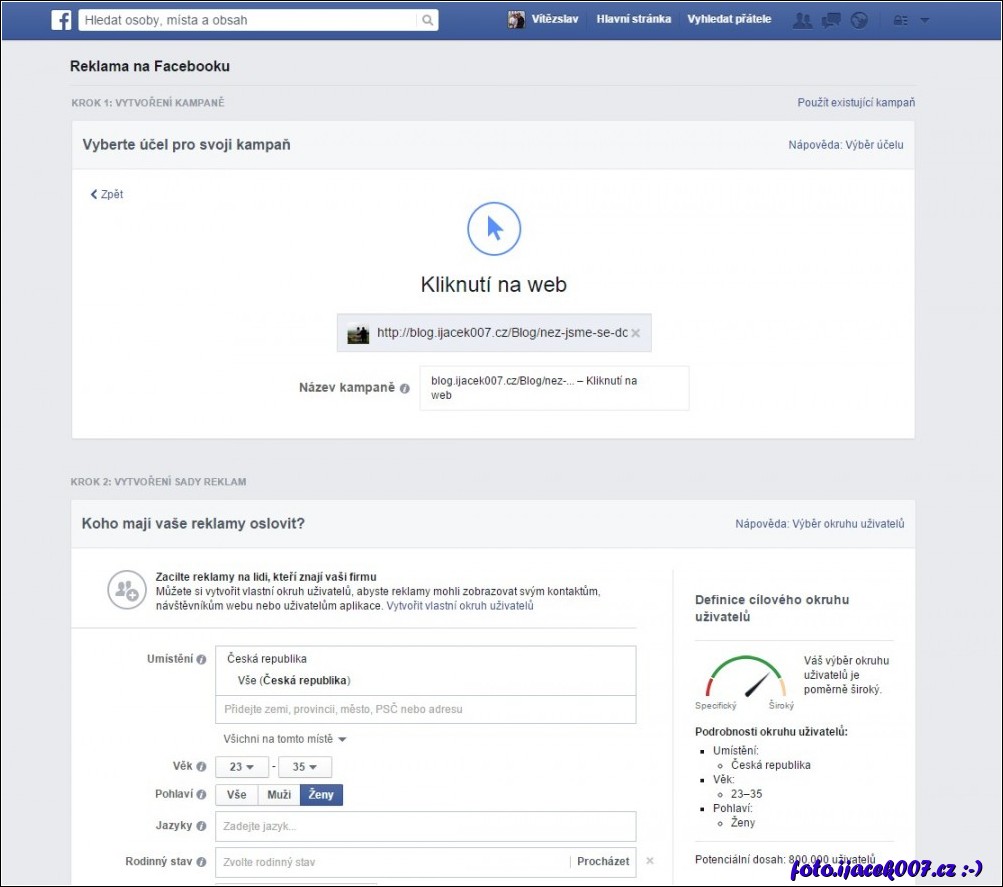Open the maximum age 35 dropdown
1003x887 pixels.
(x=305, y=767)
